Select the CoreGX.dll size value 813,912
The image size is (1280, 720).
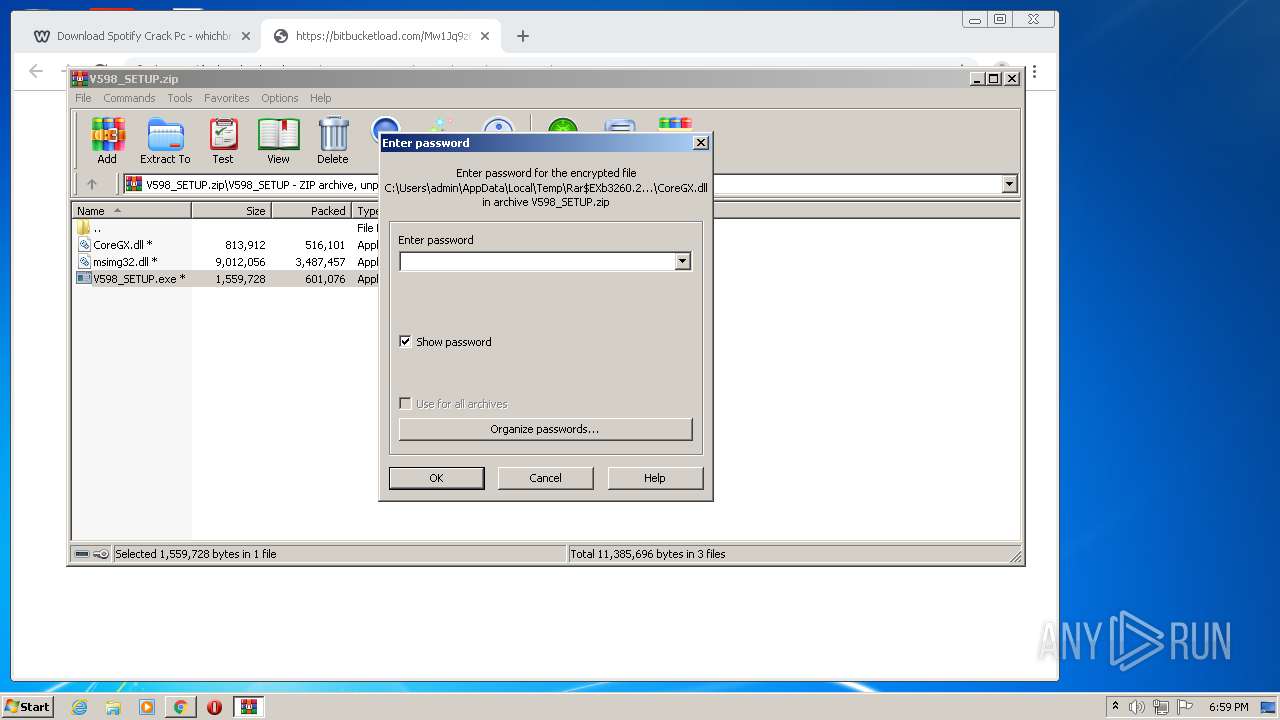tap(245, 244)
